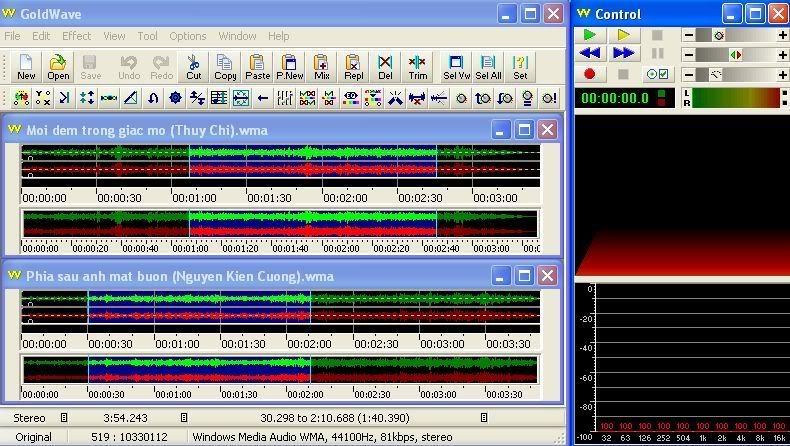
Task: Open the Options menu
Action: pyautogui.click(x=187, y=36)
